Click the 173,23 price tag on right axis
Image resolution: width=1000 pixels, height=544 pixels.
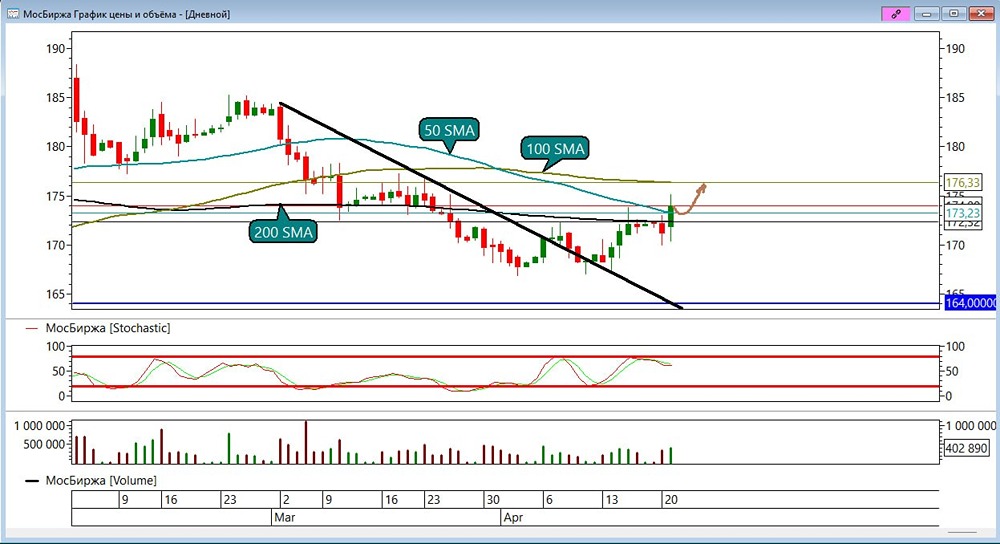tap(963, 213)
